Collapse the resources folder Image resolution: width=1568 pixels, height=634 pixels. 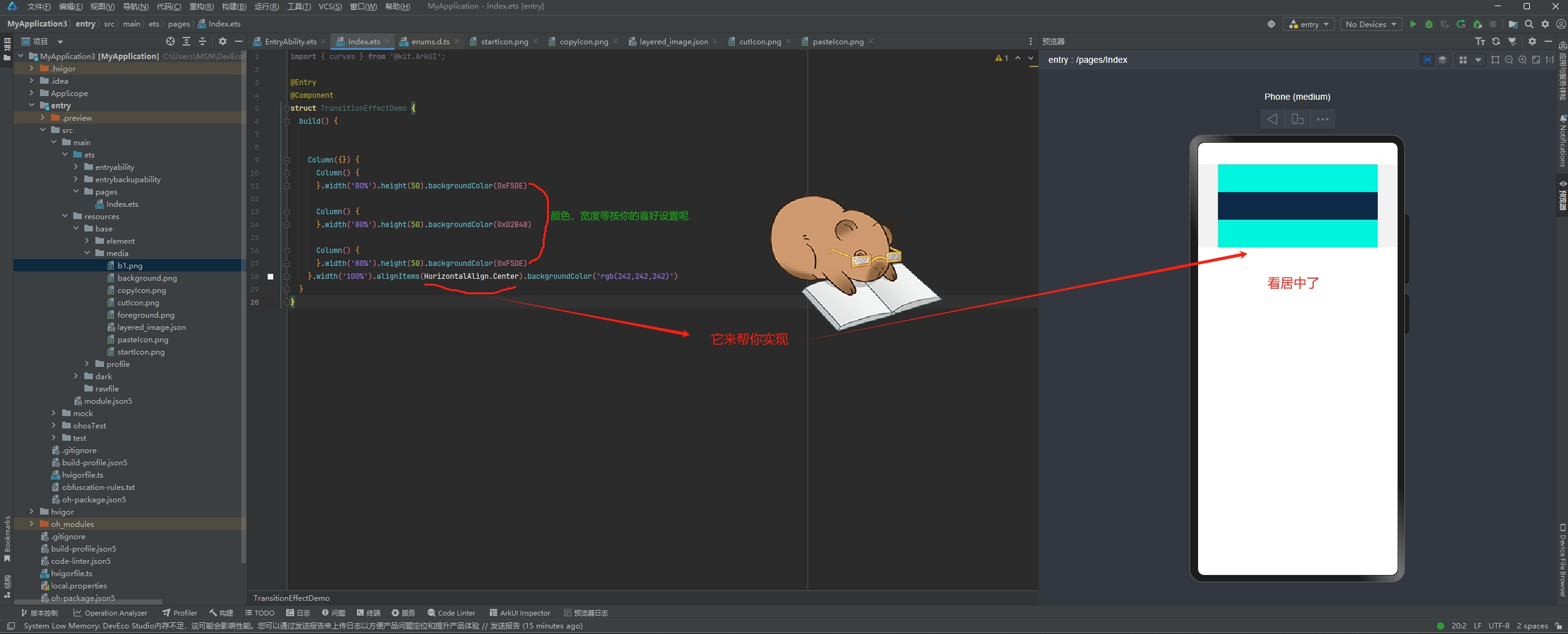[x=65, y=216]
